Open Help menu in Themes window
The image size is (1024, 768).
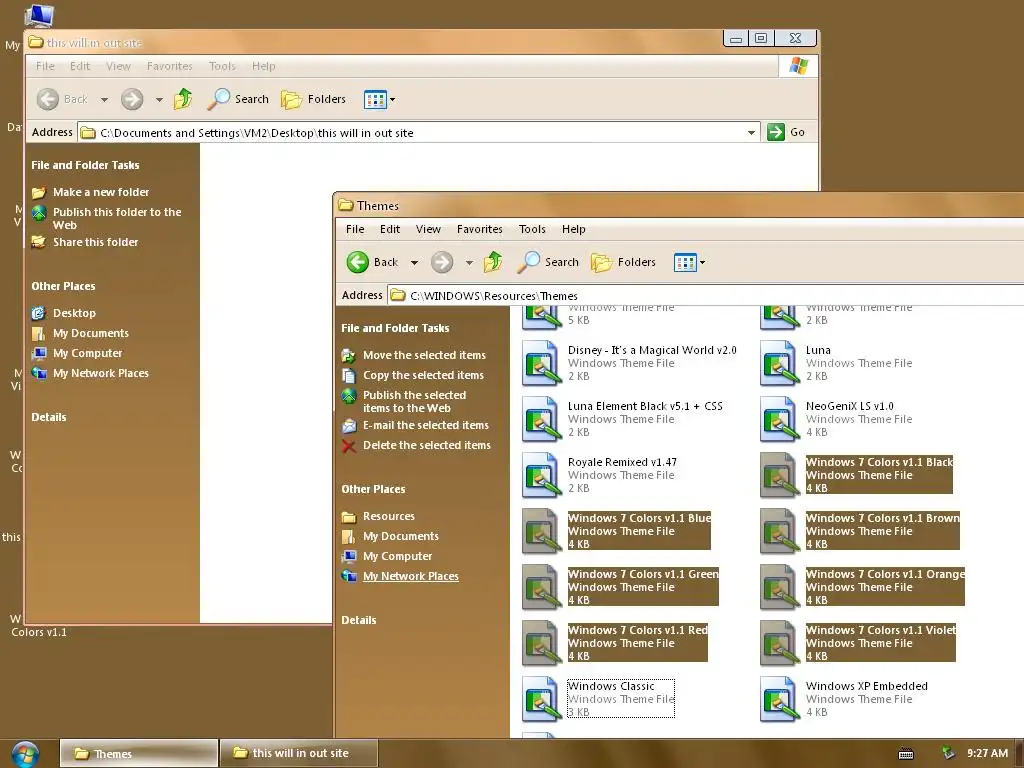(573, 229)
